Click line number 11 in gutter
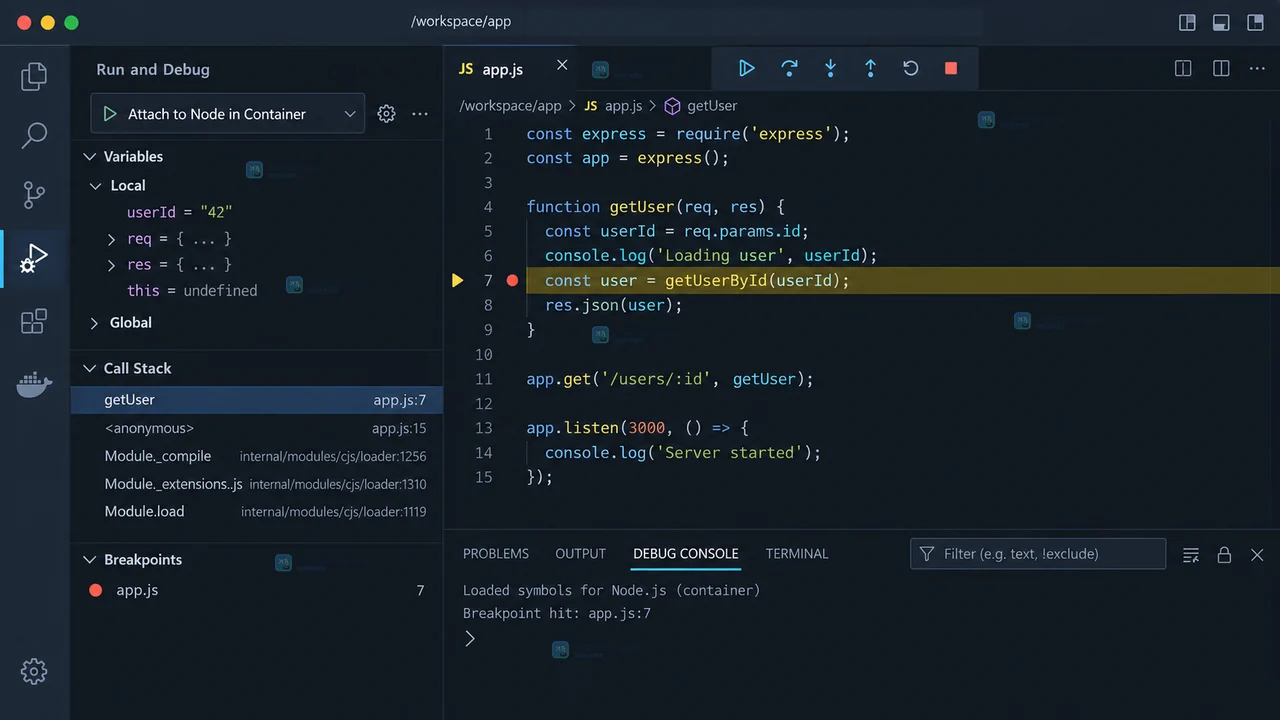 (484, 379)
